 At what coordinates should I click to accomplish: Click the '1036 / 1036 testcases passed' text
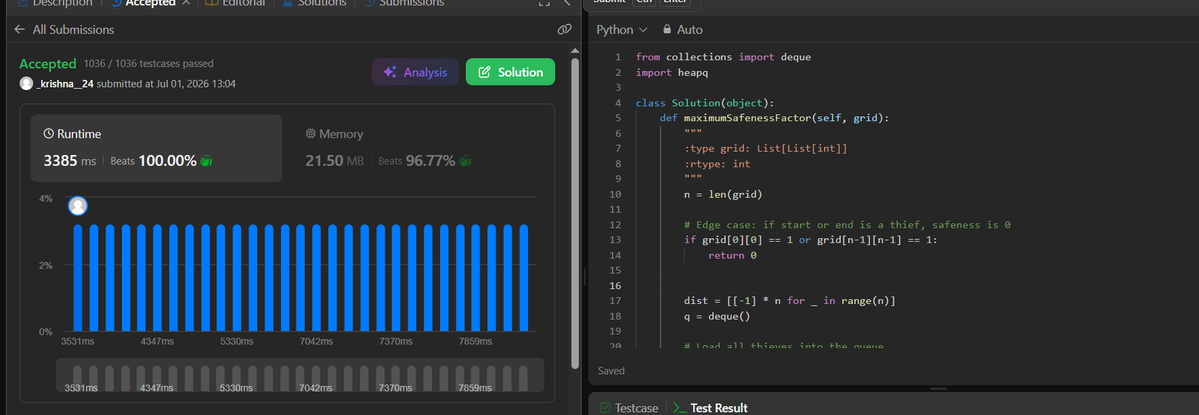point(149,63)
